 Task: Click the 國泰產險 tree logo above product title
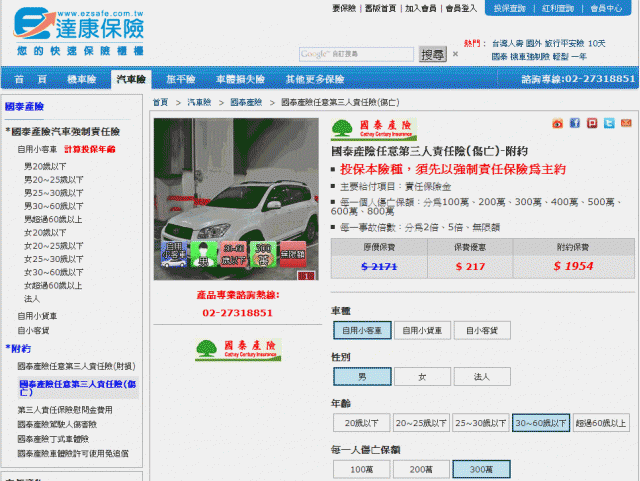(374, 130)
